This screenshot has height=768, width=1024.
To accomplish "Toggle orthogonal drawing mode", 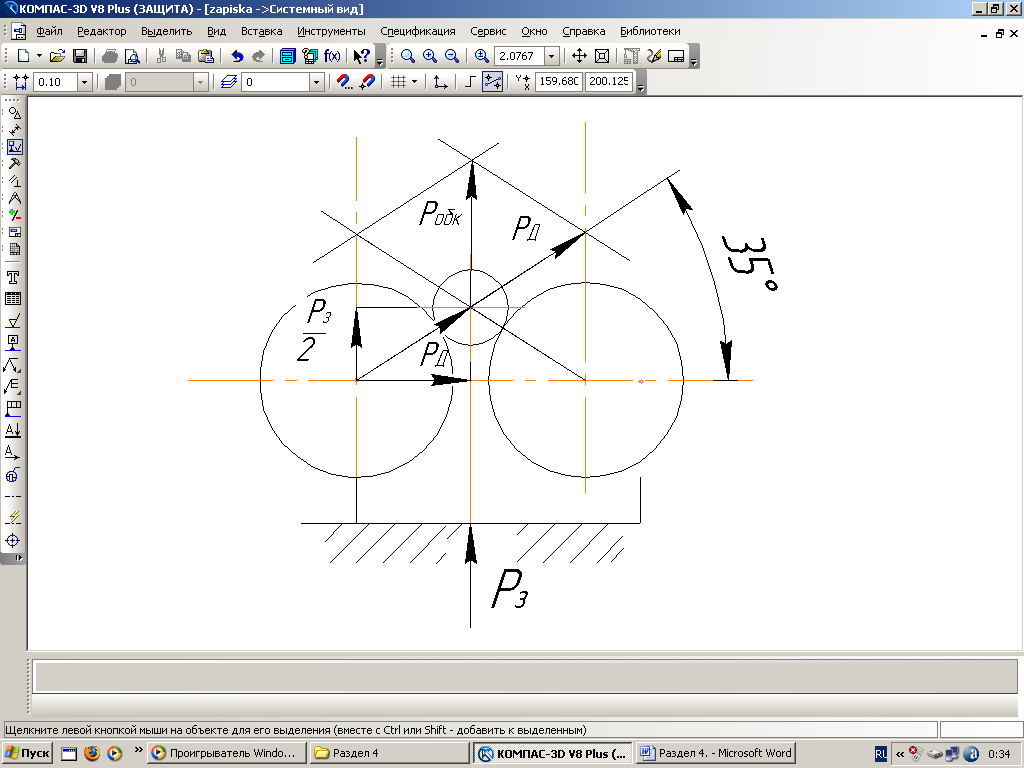I will point(470,82).
